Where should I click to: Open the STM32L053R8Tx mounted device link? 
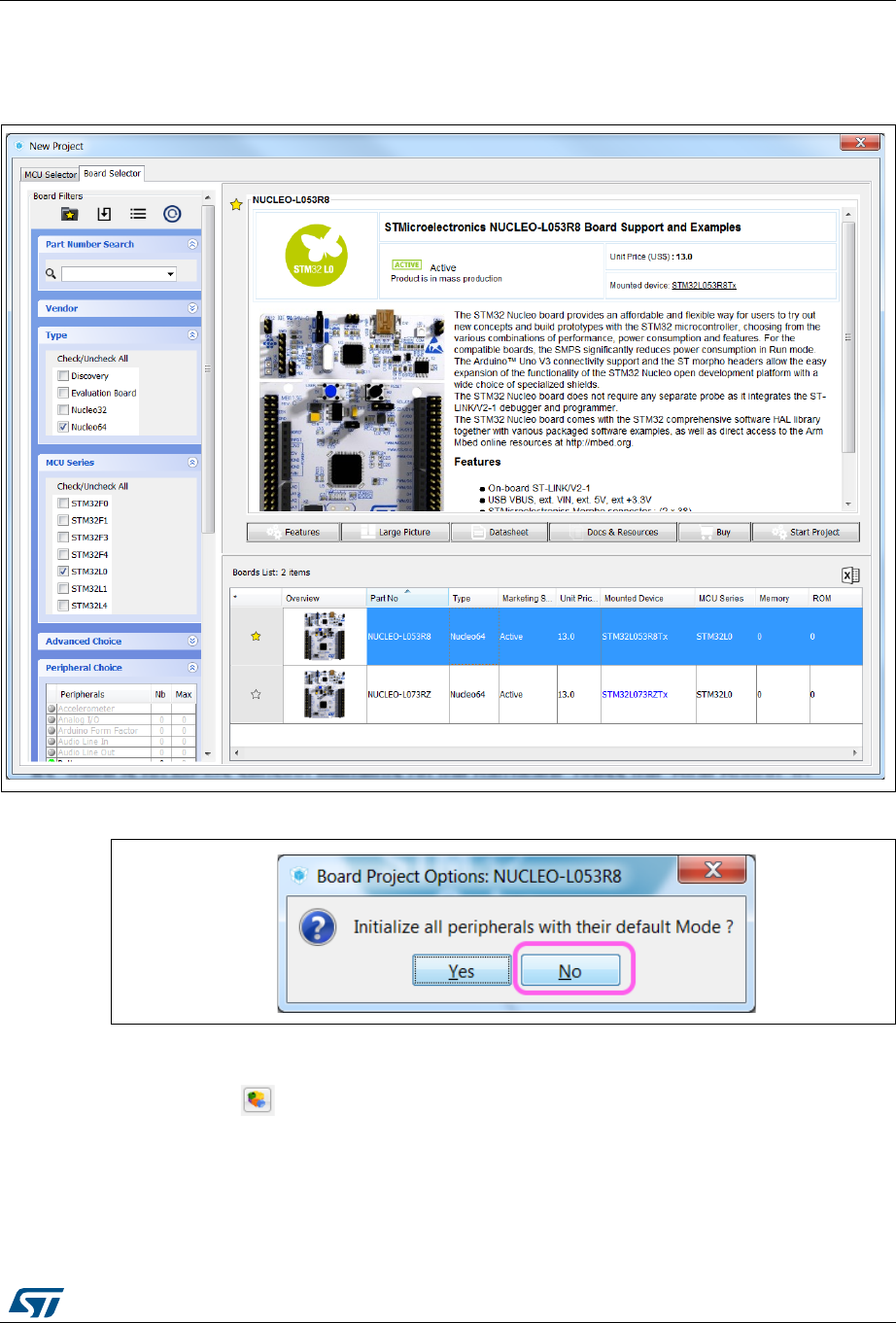tap(704, 286)
